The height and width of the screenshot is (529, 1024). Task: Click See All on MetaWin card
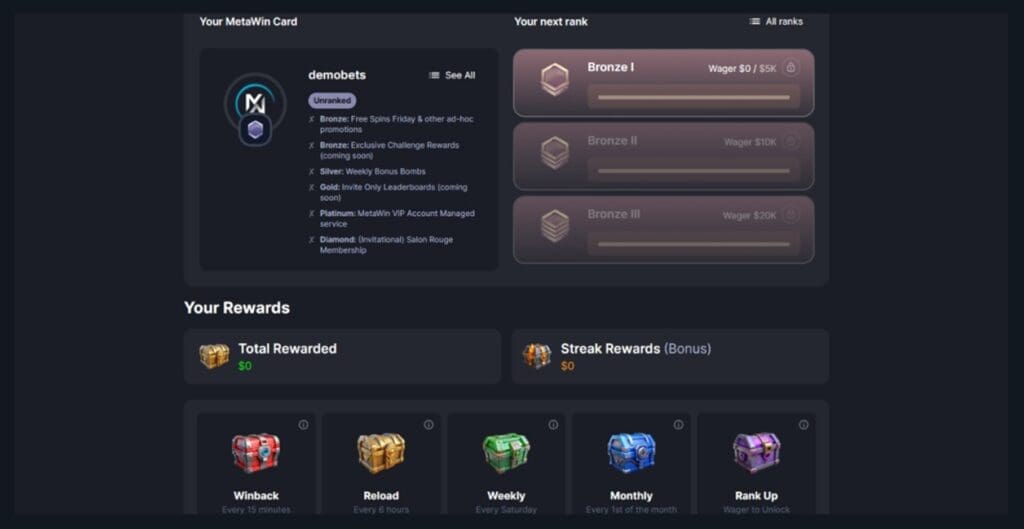(452, 75)
